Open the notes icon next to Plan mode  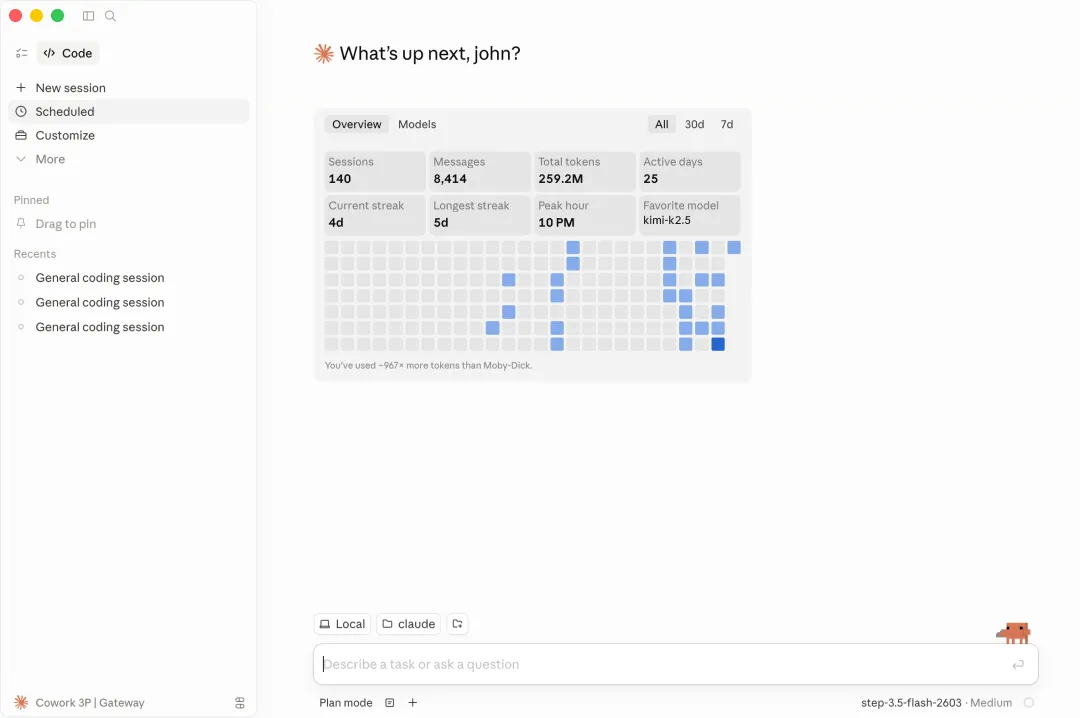[390, 702]
